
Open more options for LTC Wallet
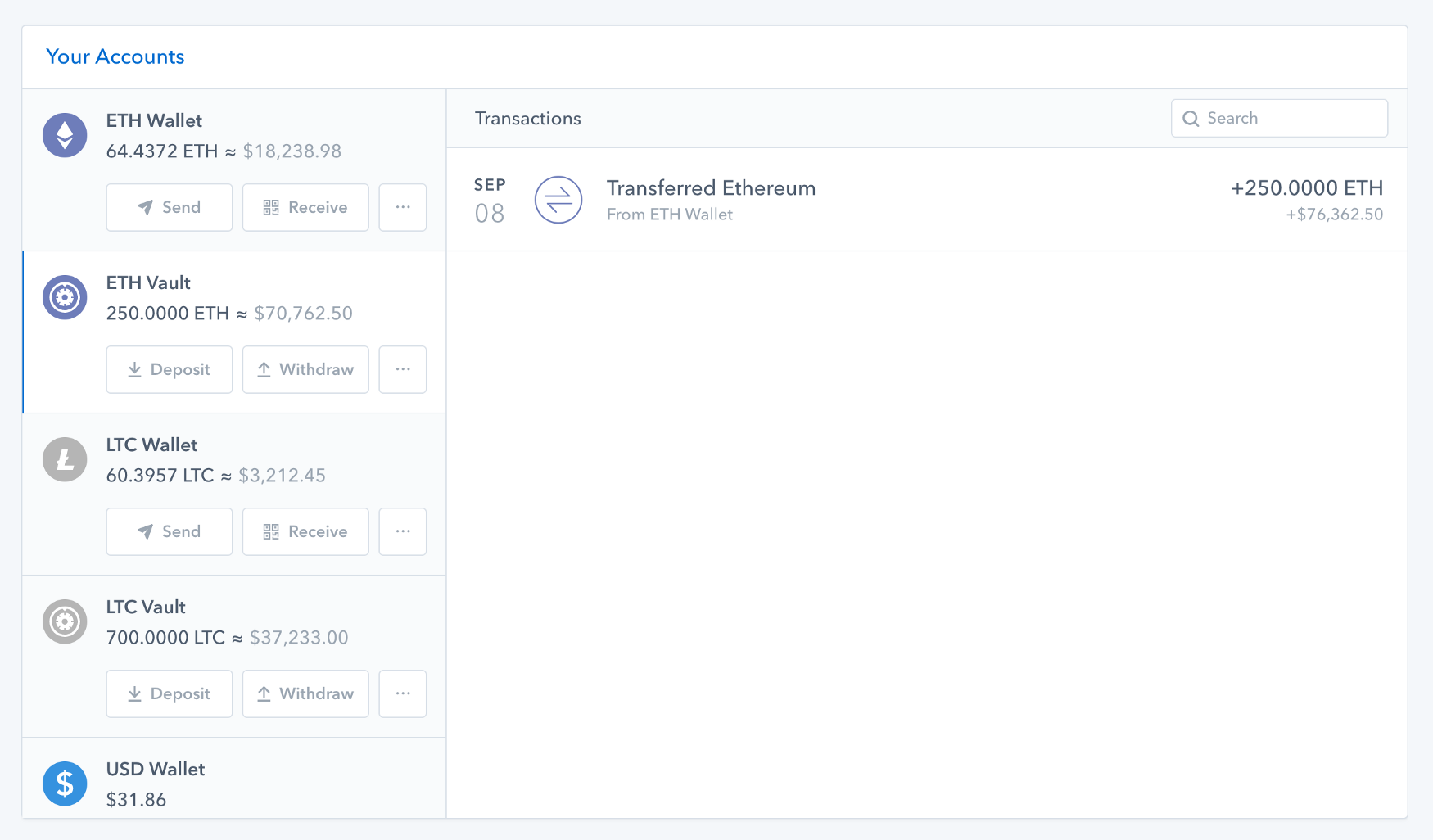[x=402, y=531]
